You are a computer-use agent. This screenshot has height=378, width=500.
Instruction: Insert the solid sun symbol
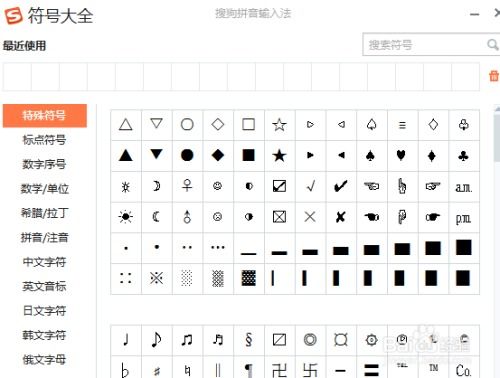pyautogui.click(x=126, y=217)
